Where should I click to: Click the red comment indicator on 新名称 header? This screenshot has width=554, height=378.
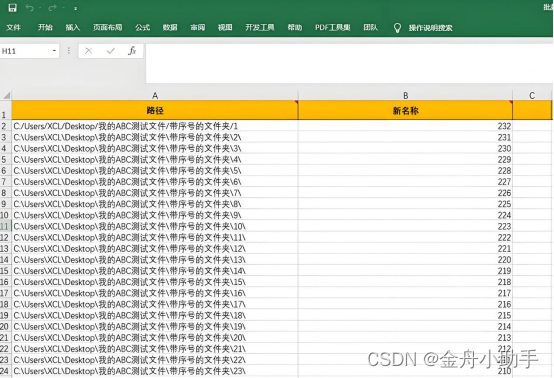click(511, 102)
